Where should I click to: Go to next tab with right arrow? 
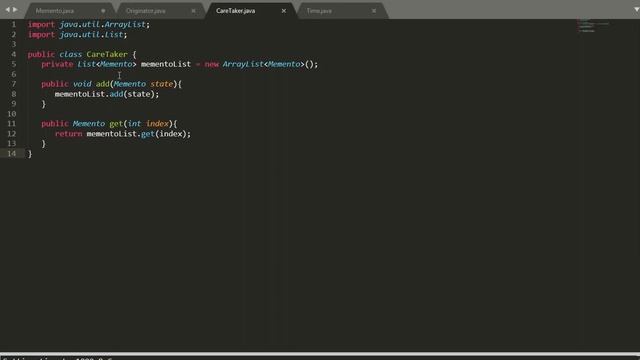15,9
